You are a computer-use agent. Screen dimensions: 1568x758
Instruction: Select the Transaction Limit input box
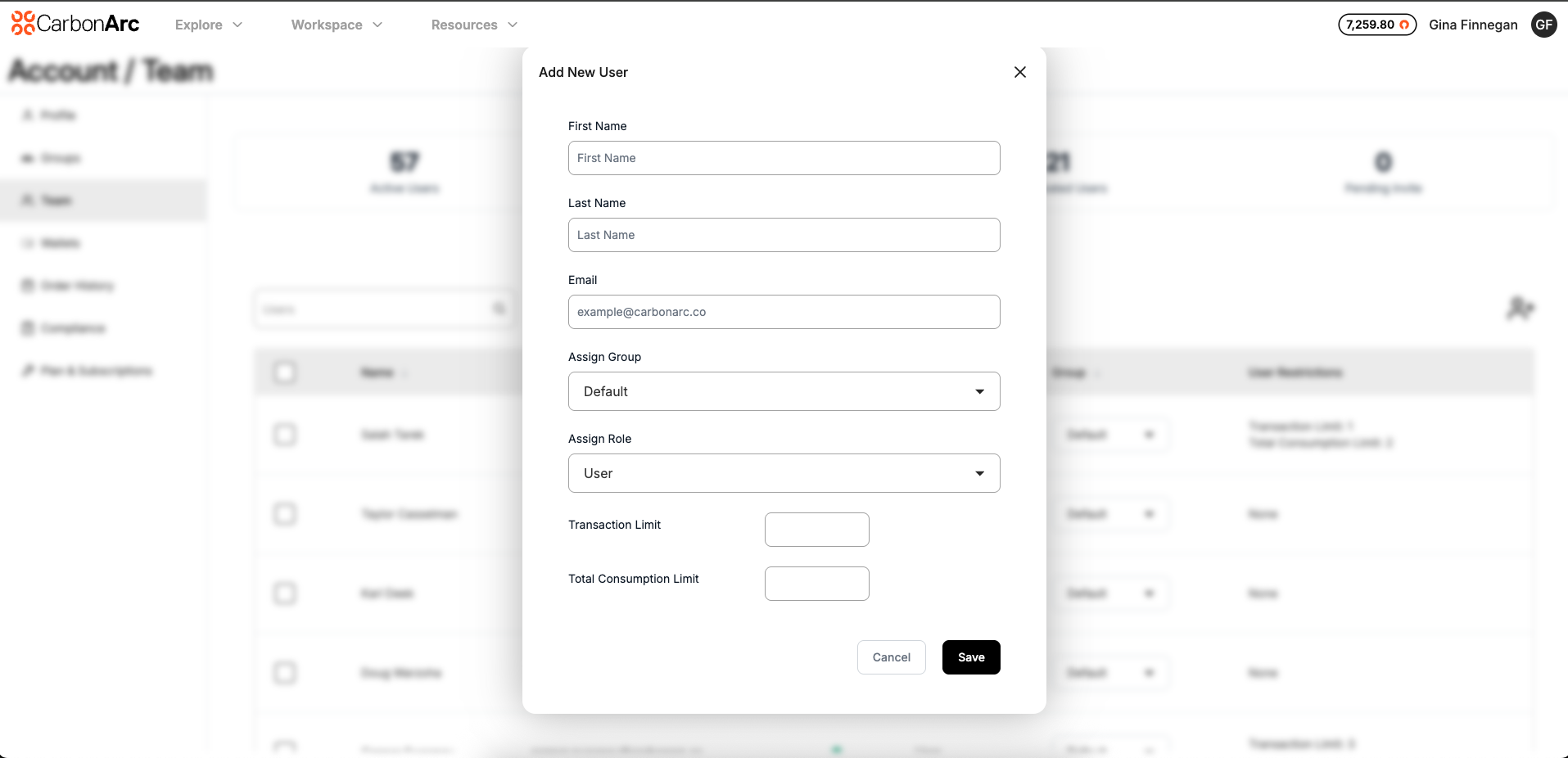(816, 530)
